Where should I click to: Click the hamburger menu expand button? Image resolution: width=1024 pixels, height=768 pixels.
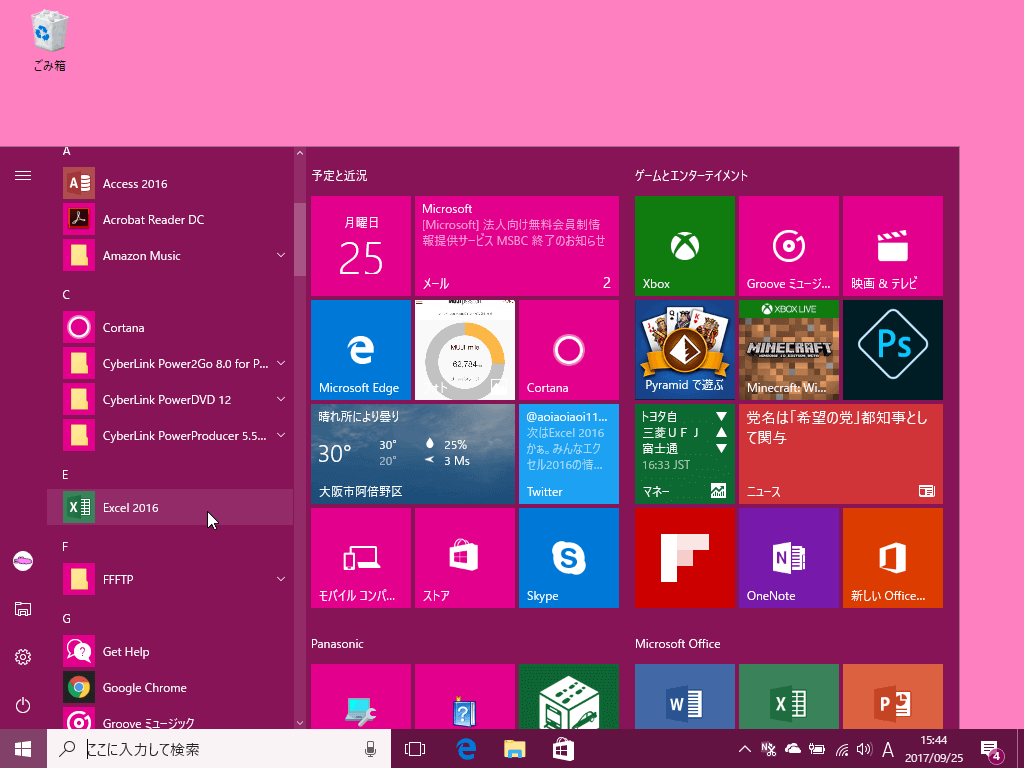23,175
